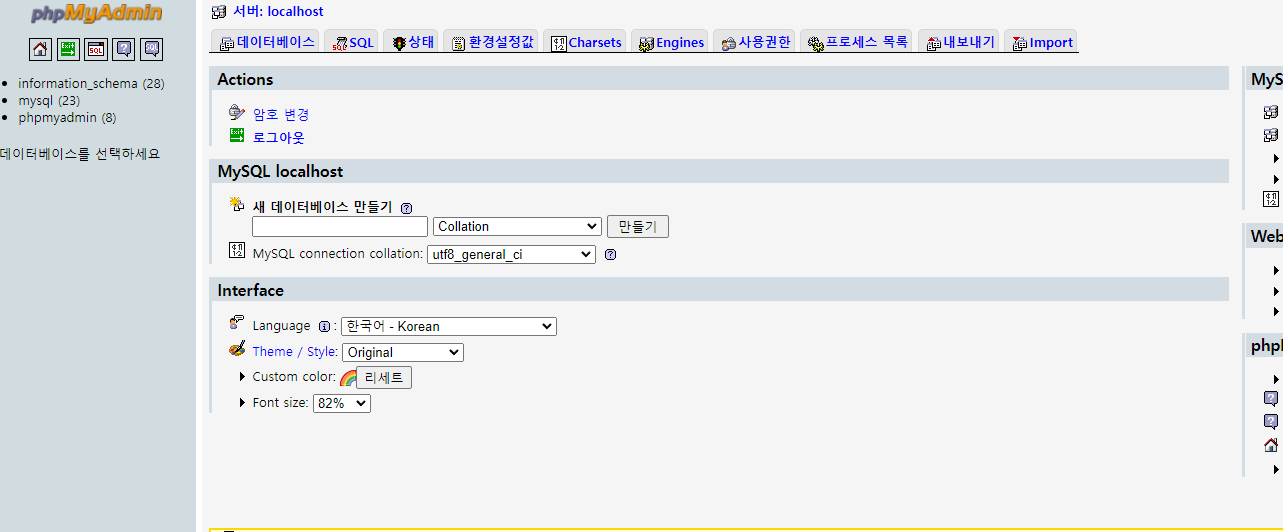The height and width of the screenshot is (532, 1283).
Task: Open the Original theme dropdown
Action: [x=403, y=352]
